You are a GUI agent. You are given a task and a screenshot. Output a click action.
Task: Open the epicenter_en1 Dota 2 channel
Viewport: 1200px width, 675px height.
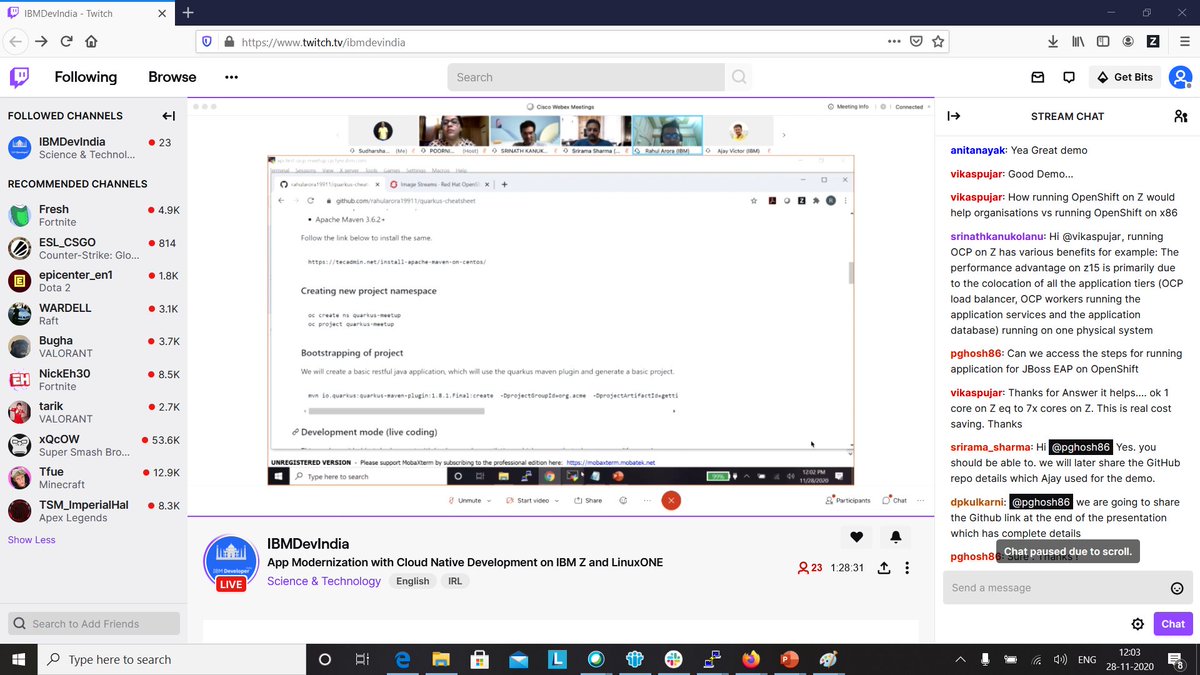tap(94, 282)
